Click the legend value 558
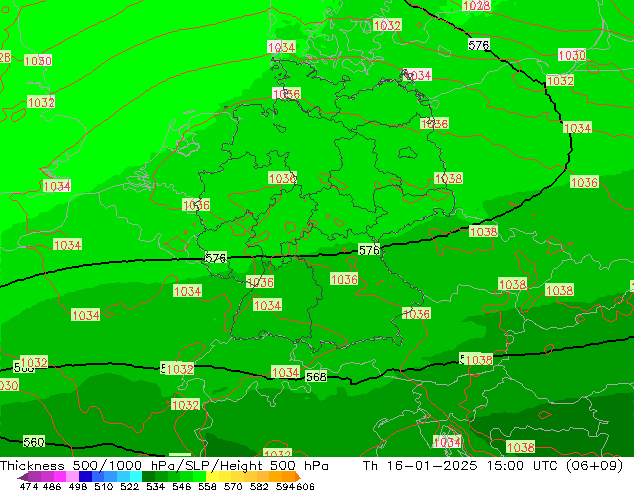The height and width of the screenshot is (490, 634). (207, 486)
